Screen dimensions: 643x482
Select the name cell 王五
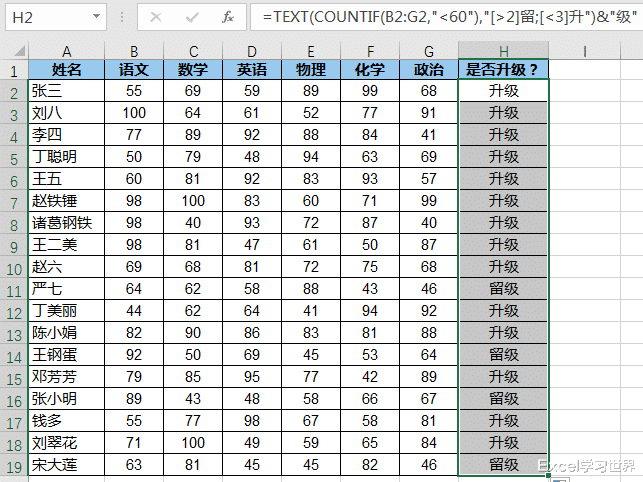[x=66, y=179]
